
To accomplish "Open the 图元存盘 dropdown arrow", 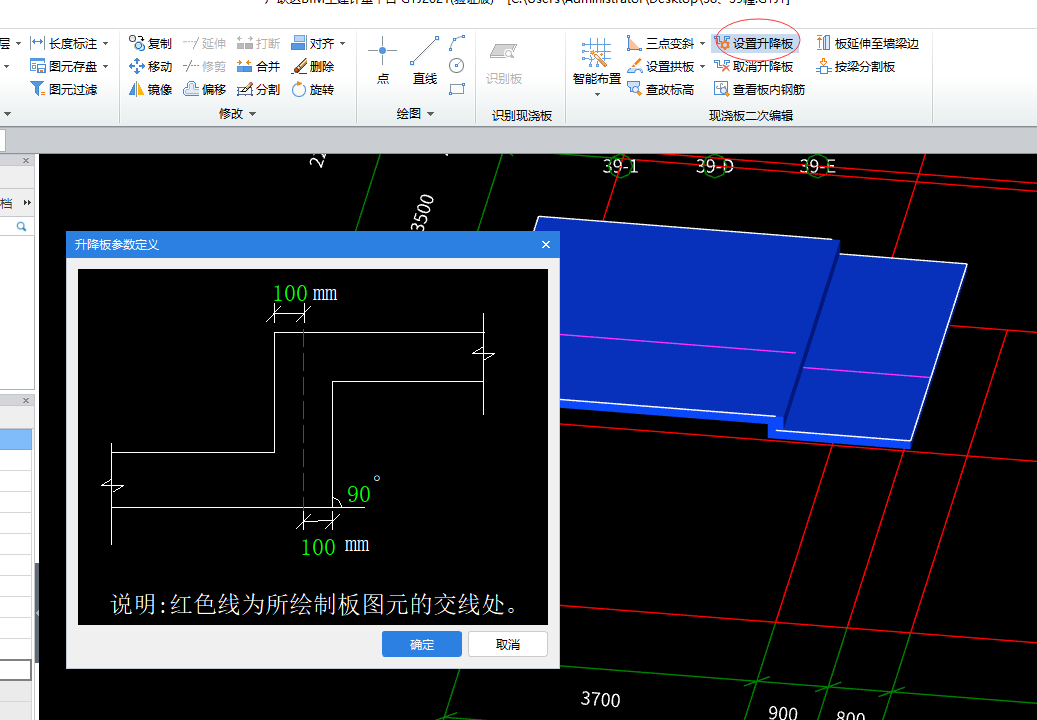I will tap(105, 66).
